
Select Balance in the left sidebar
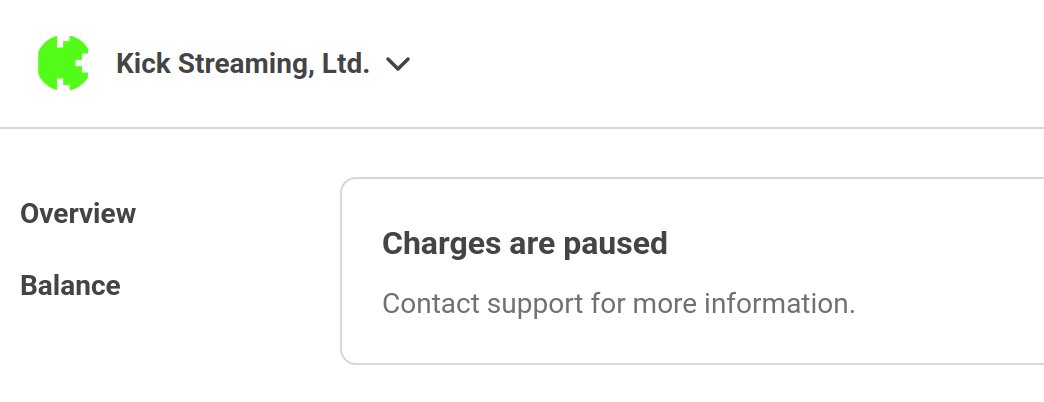tap(70, 285)
